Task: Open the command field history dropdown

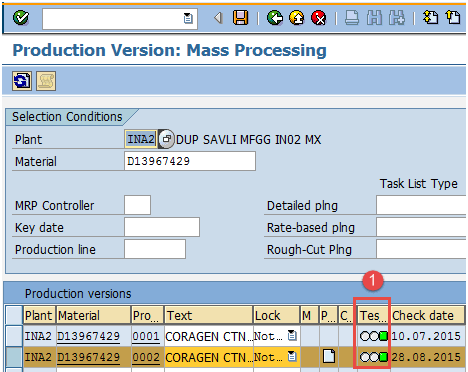Action: tap(188, 18)
